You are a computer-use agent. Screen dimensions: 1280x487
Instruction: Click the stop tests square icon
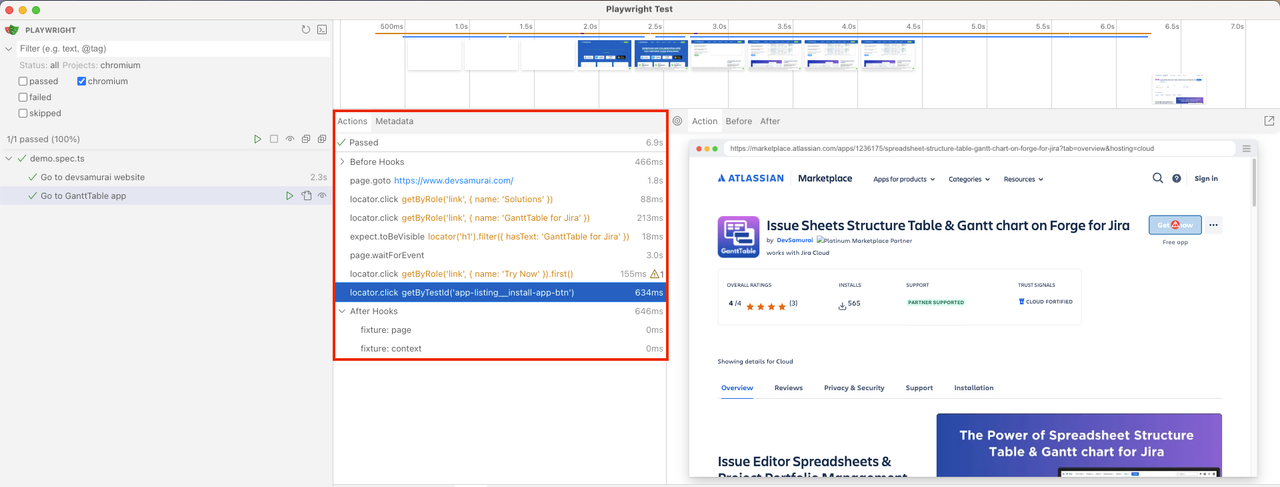[x=274, y=139]
